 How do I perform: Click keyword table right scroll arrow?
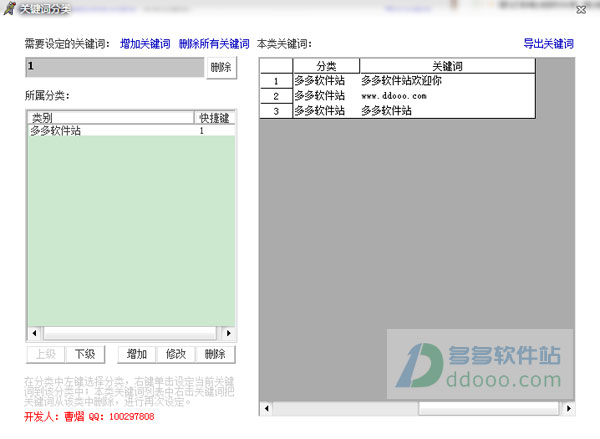[568, 408]
